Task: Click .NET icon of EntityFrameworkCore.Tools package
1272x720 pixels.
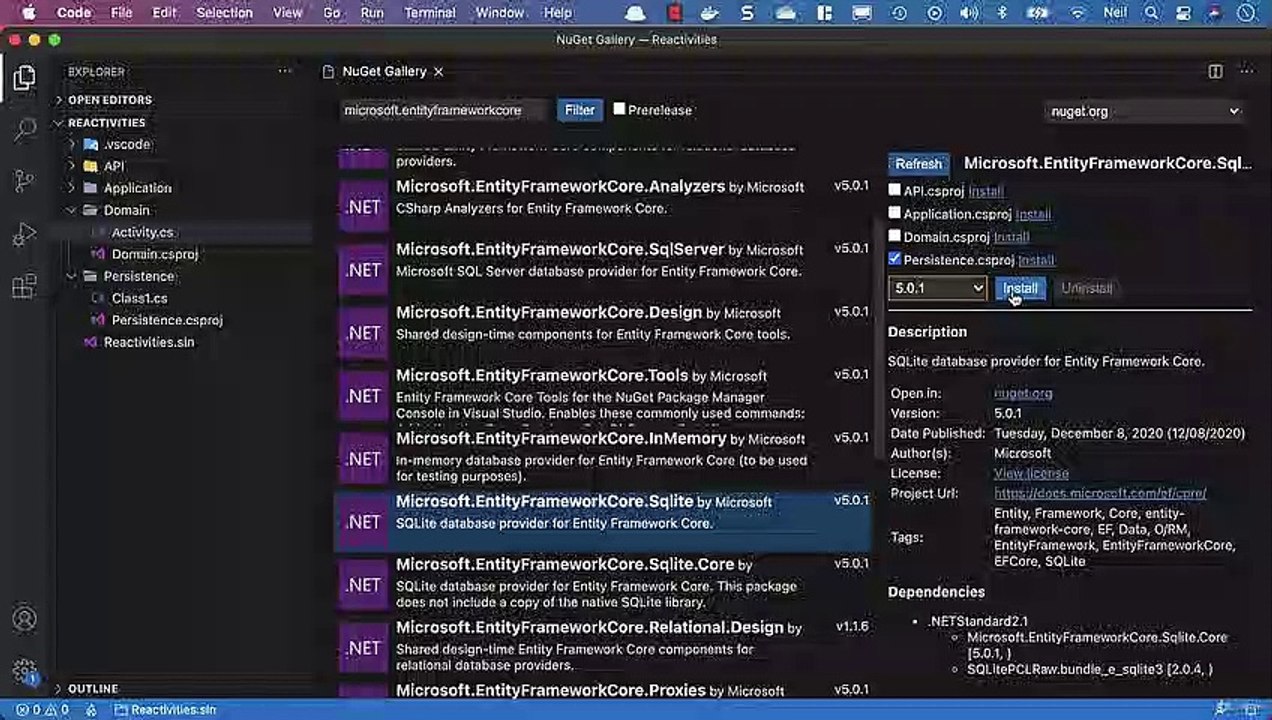Action: 363,396
